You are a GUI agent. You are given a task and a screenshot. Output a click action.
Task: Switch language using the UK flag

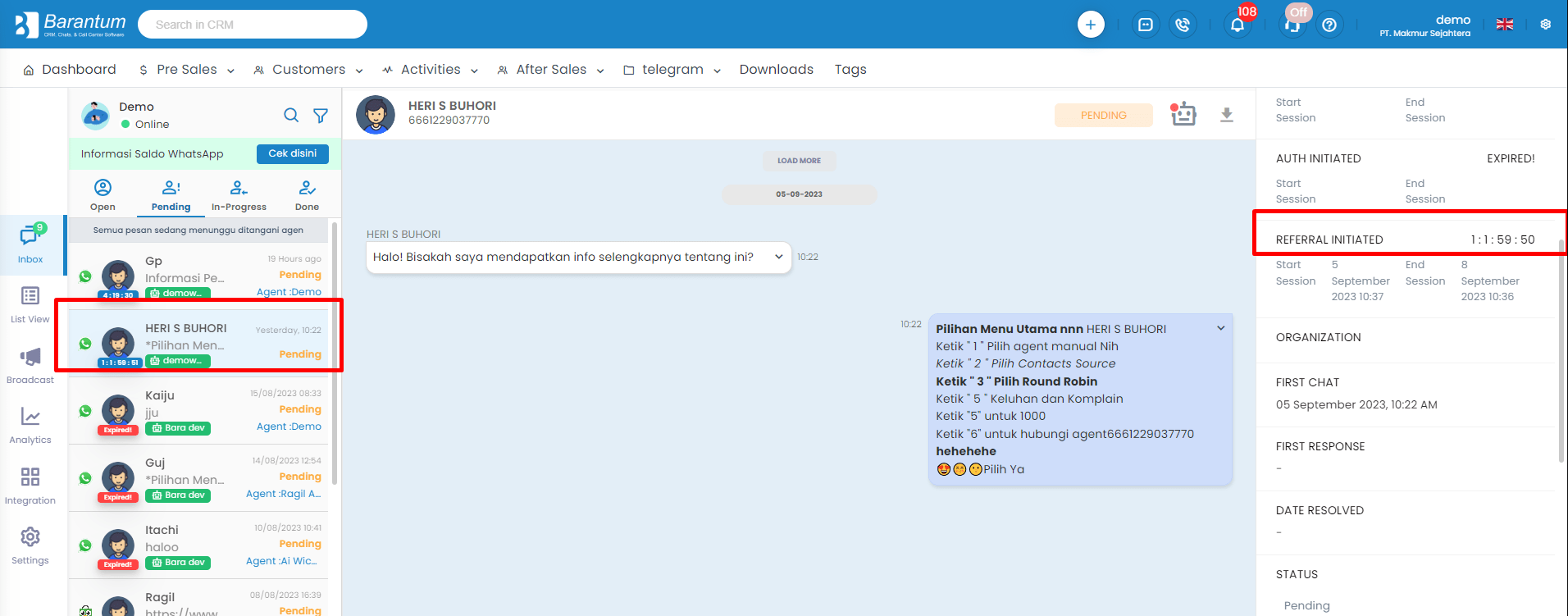coord(1504,25)
